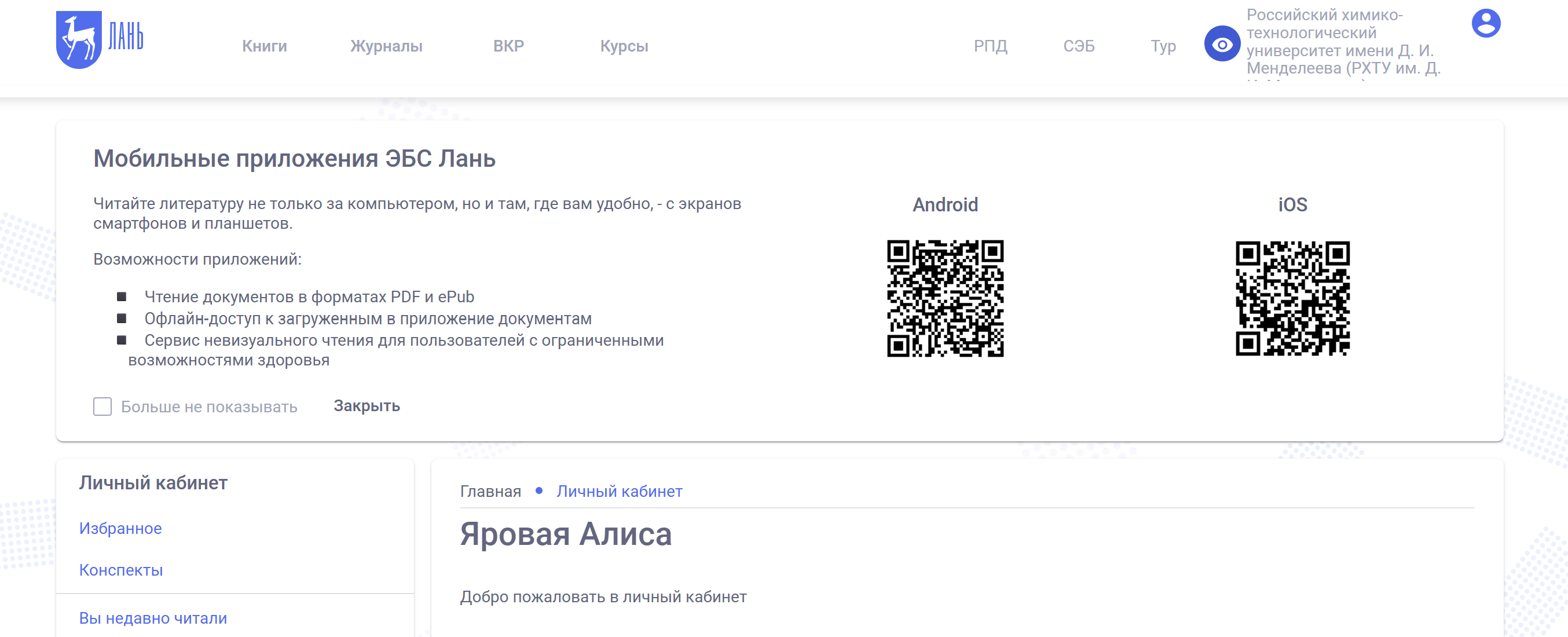
Task: Click the university name in the header
Action: (1342, 43)
